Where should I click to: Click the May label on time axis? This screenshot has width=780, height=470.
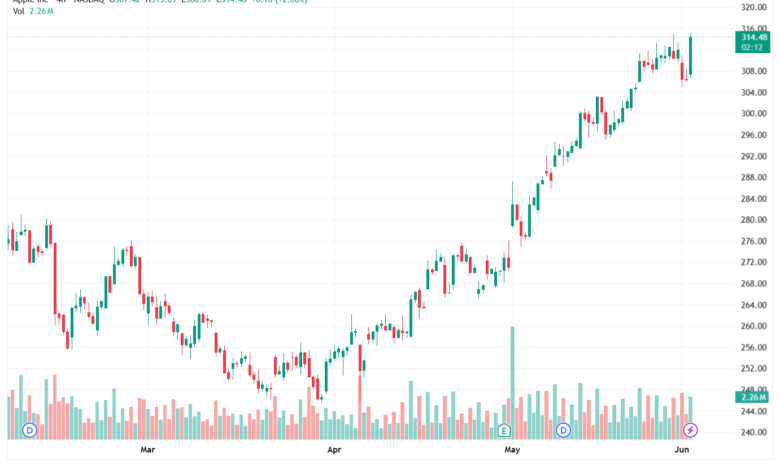(512, 450)
